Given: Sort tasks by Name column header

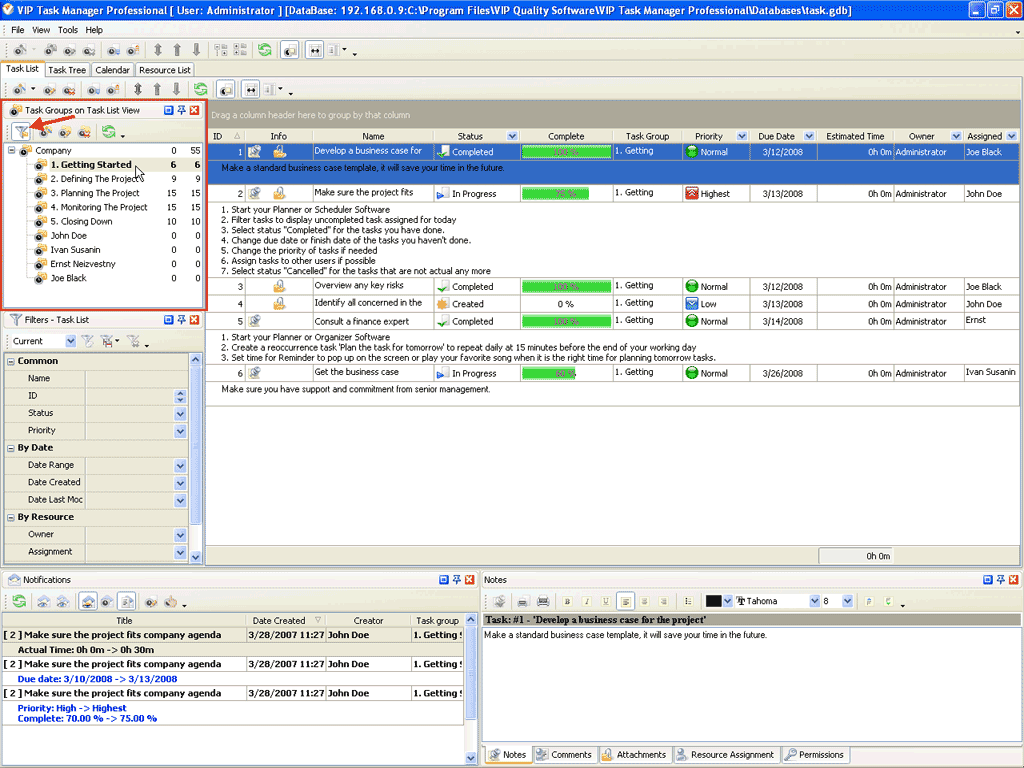Looking at the screenshot, I should point(373,136).
